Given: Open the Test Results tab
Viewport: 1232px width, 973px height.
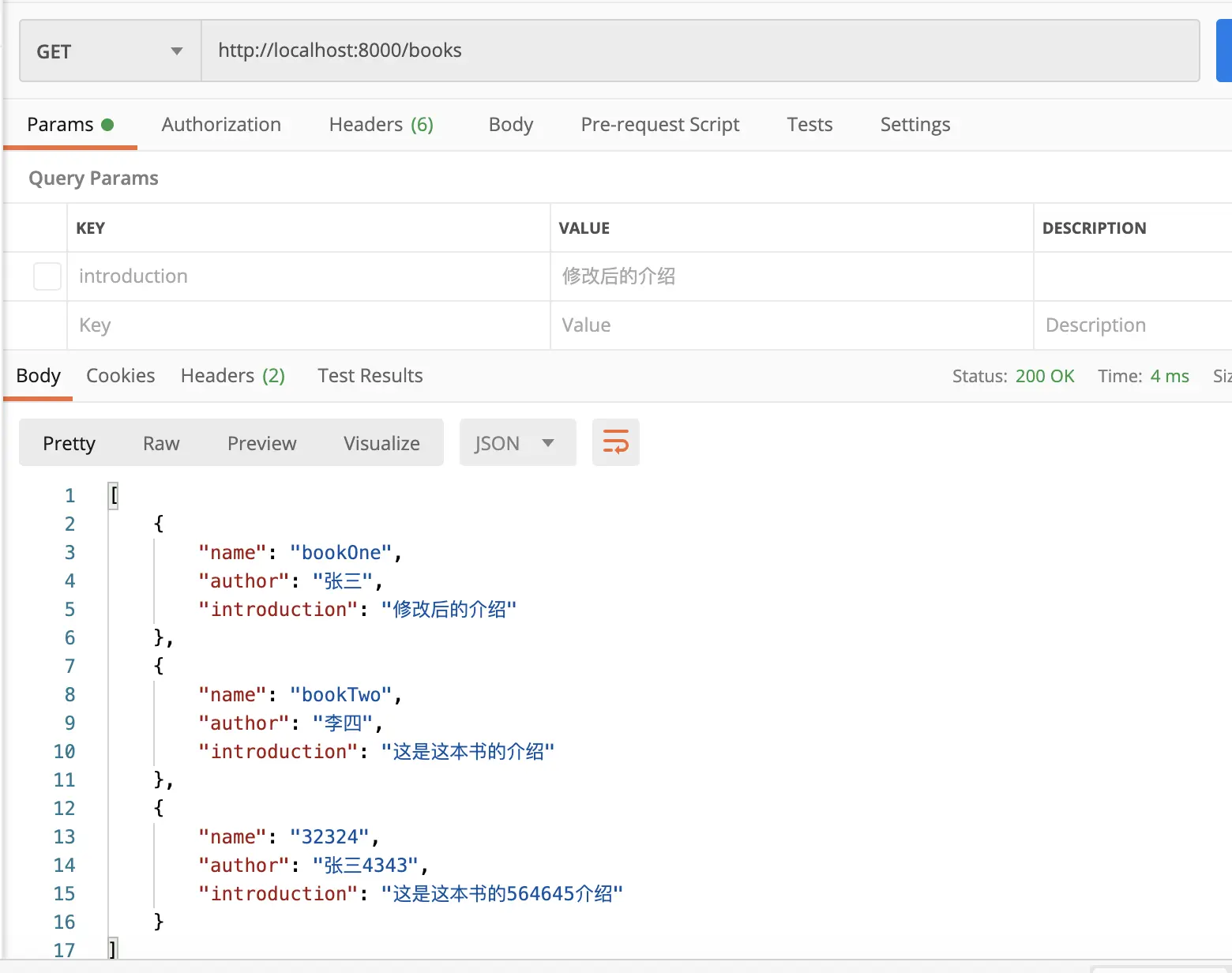Looking at the screenshot, I should (x=370, y=376).
